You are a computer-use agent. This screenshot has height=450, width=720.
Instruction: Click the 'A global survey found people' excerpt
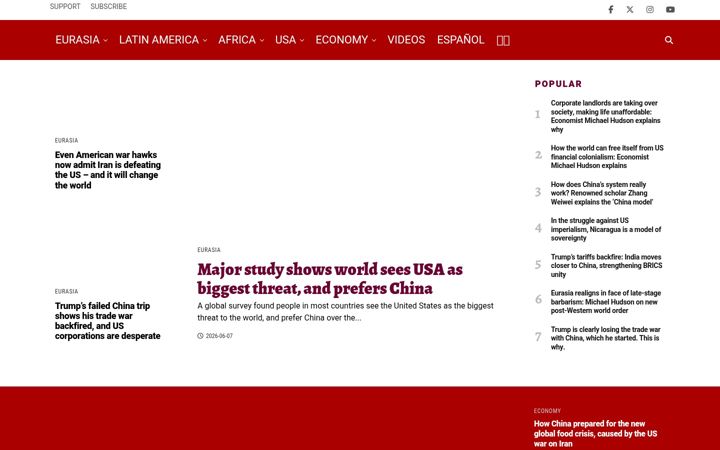click(345, 312)
